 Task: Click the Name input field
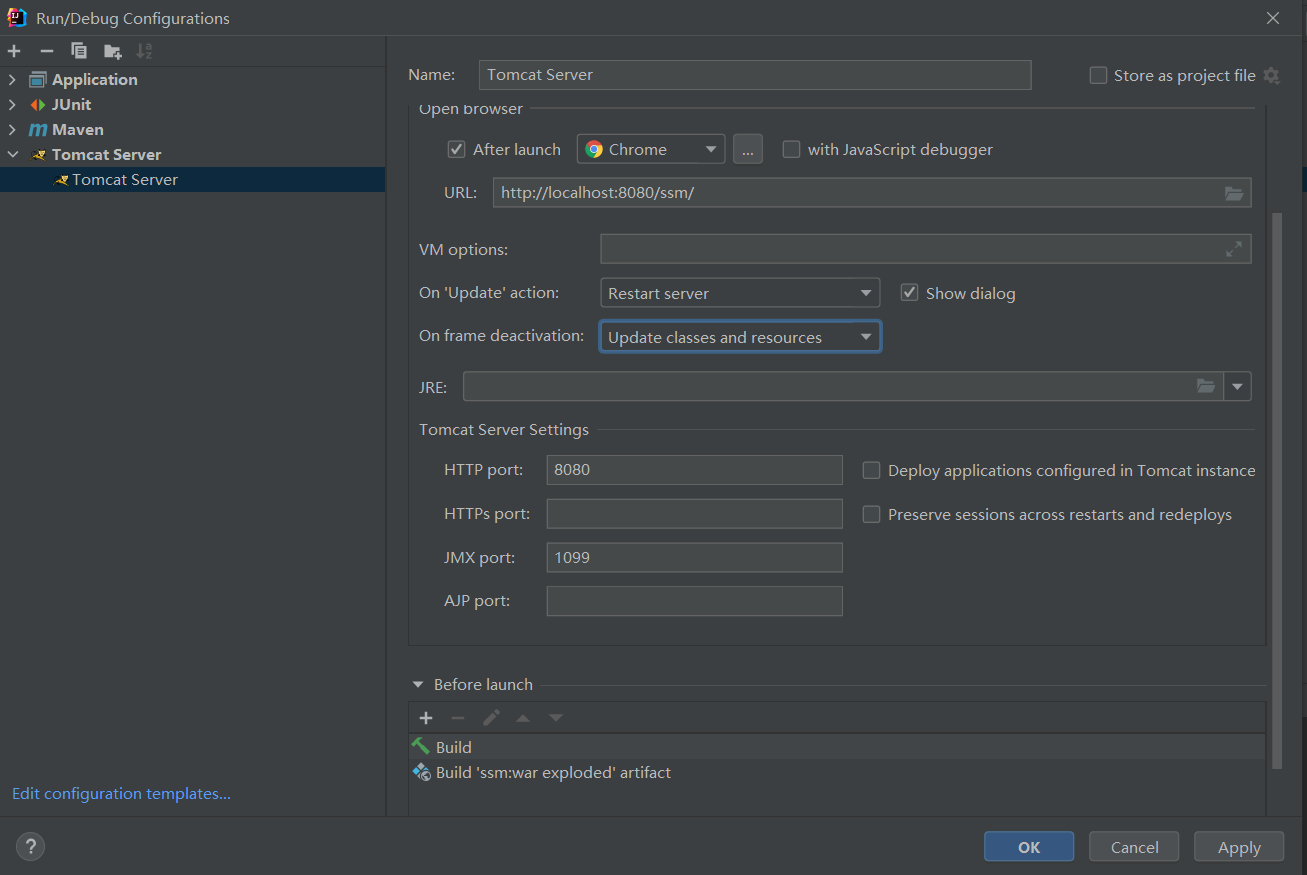755,75
